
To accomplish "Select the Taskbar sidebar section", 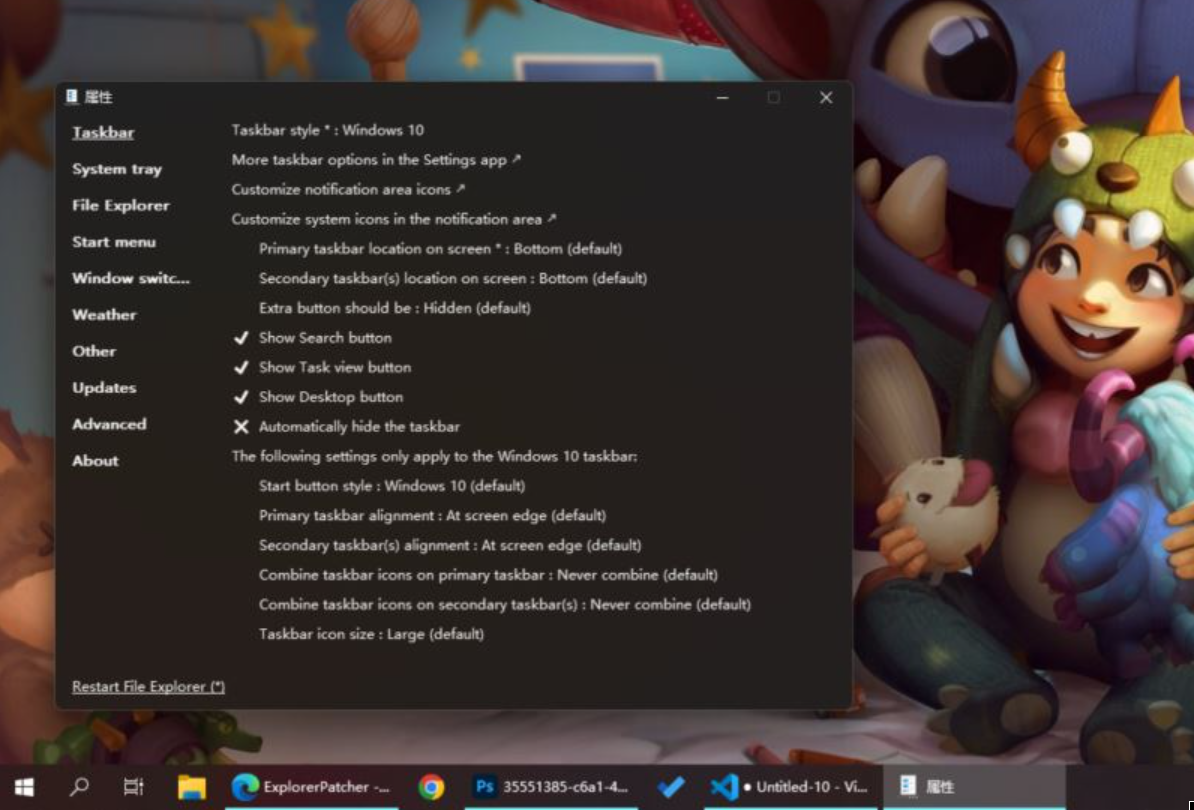I will point(103,132).
